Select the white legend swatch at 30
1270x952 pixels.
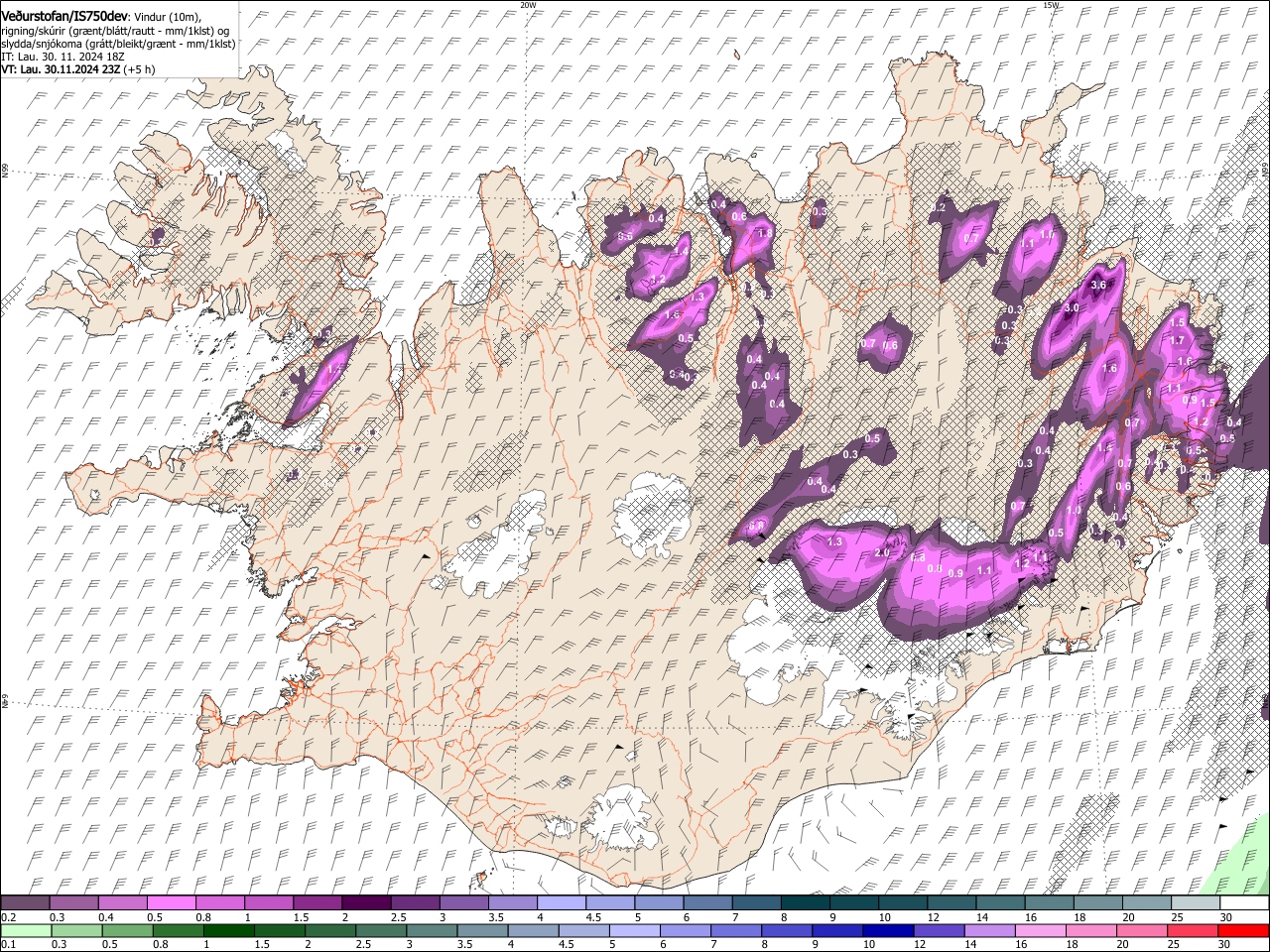(1243, 903)
